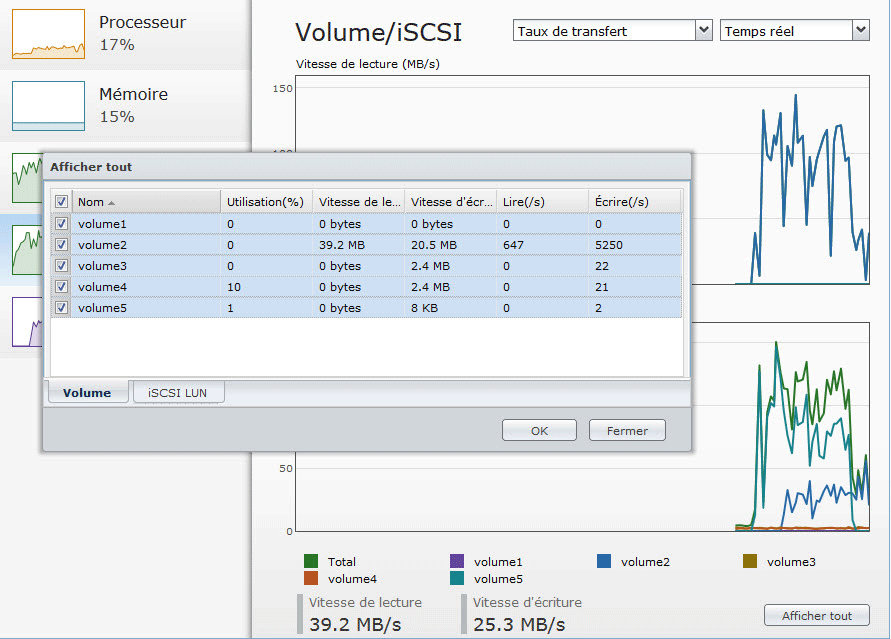Screen dimensions: 891x639
Task: Disable the volume5 checkbox
Action: [61, 308]
